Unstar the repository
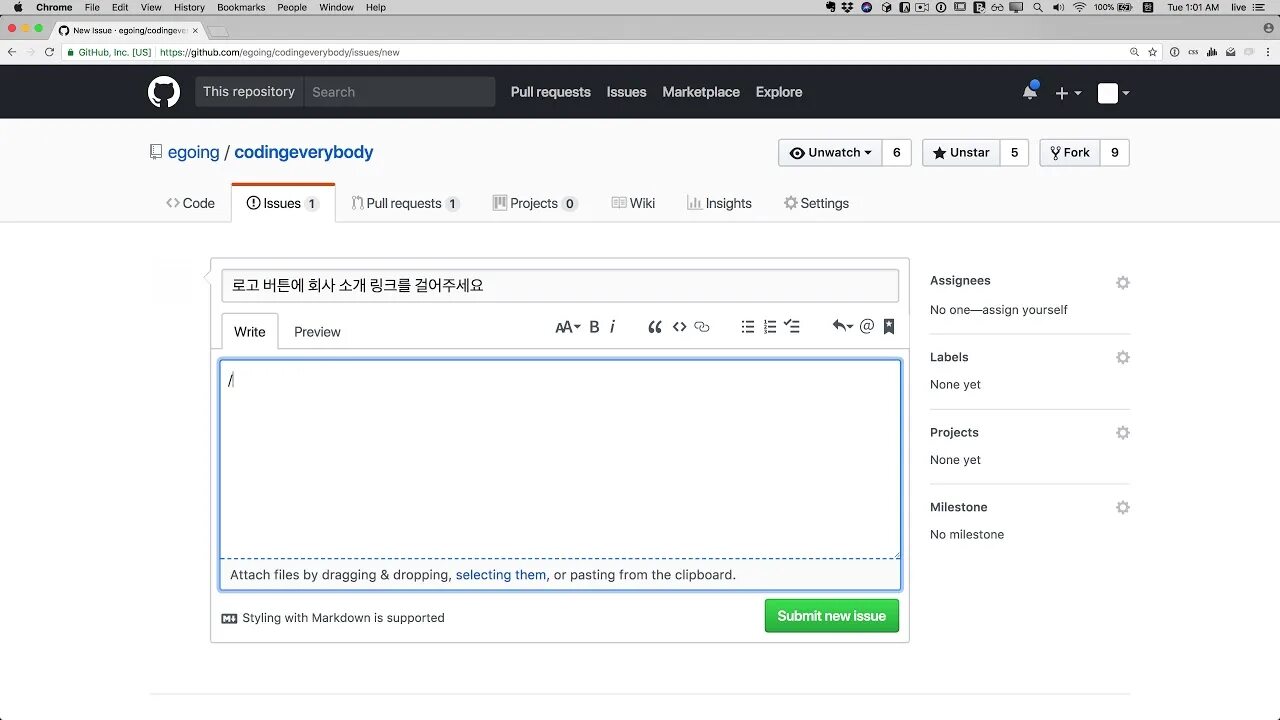 tap(961, 153)
